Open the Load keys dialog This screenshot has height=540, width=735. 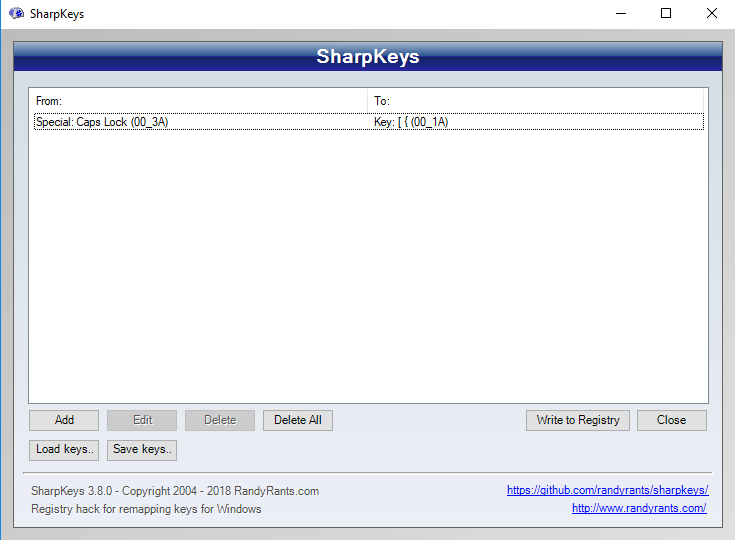pos(64,450)
